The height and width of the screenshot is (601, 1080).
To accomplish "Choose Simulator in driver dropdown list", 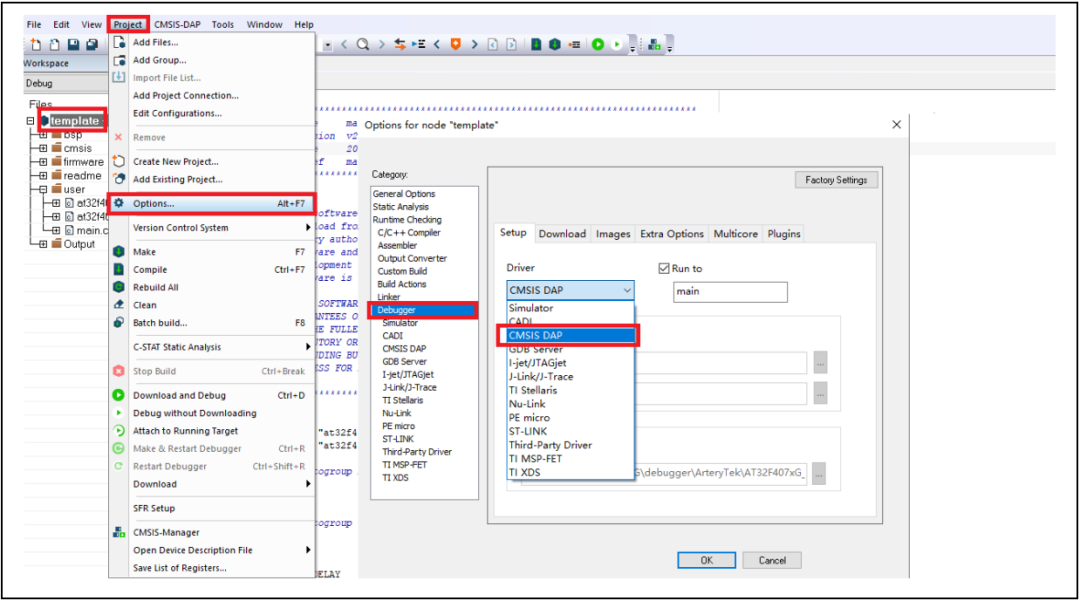I will 570,308.
